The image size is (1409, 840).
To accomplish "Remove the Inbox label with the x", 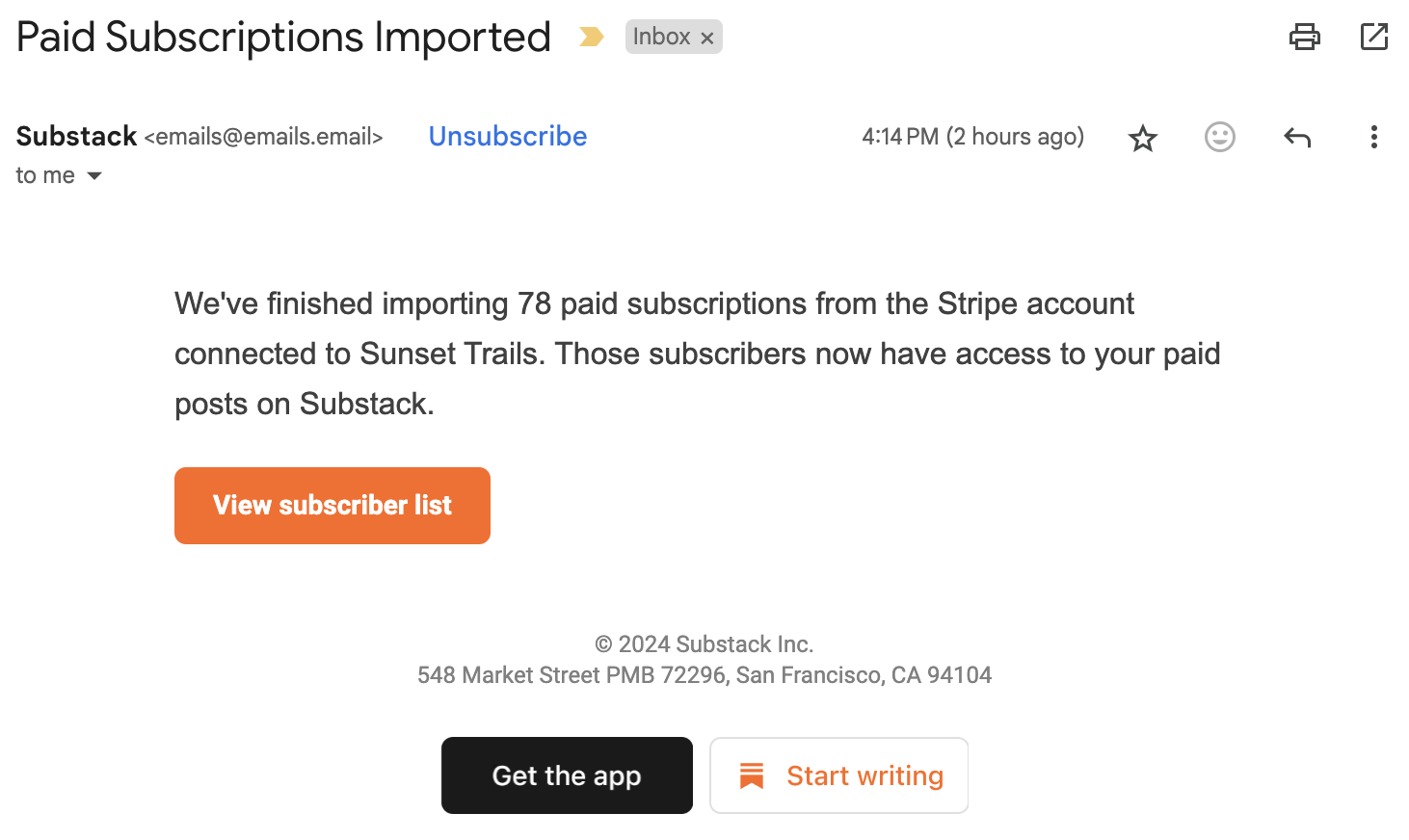I will click(x=707, y=38).
